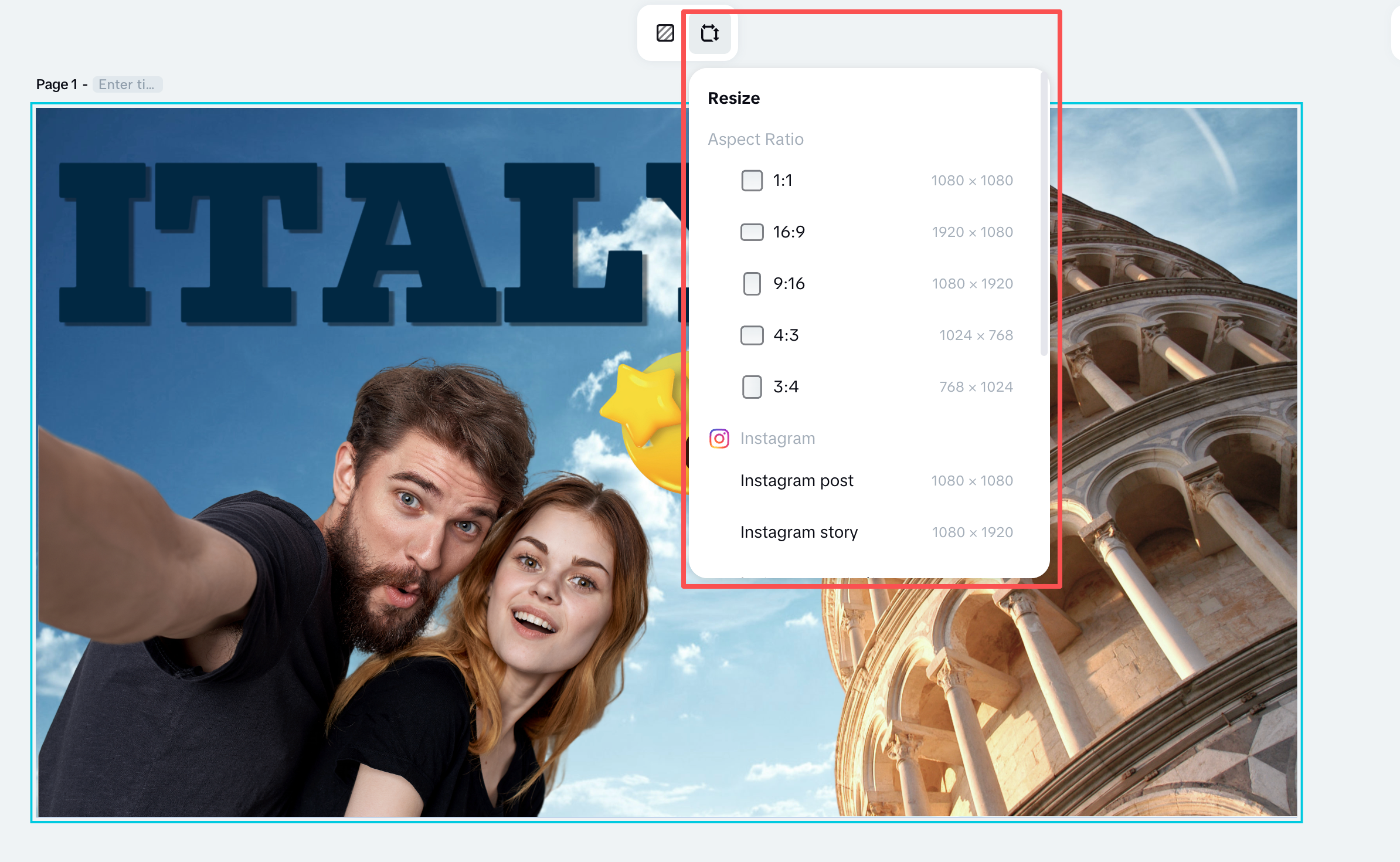Select the Resize tool in the toolbar
The image size is (1400, 862).
(x=711, y=34)
